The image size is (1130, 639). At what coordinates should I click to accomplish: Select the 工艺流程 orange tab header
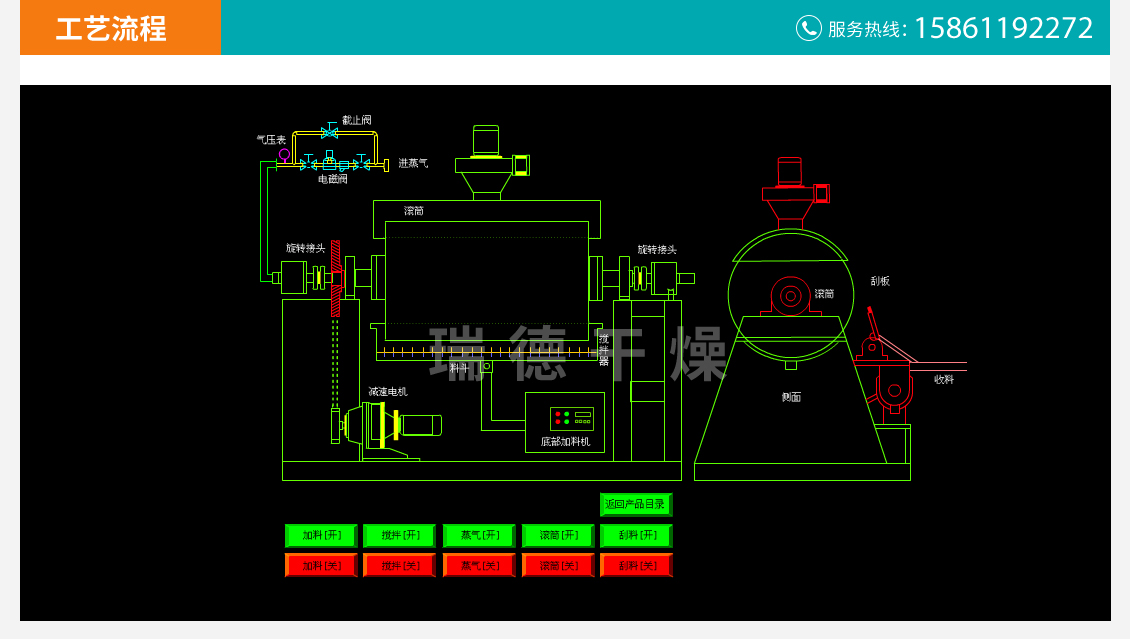111,28
